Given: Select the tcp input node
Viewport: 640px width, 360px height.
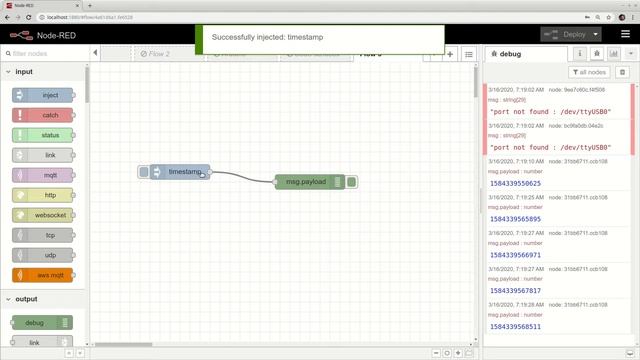Looking at the screenshot, I should click(x=43, y=235).
